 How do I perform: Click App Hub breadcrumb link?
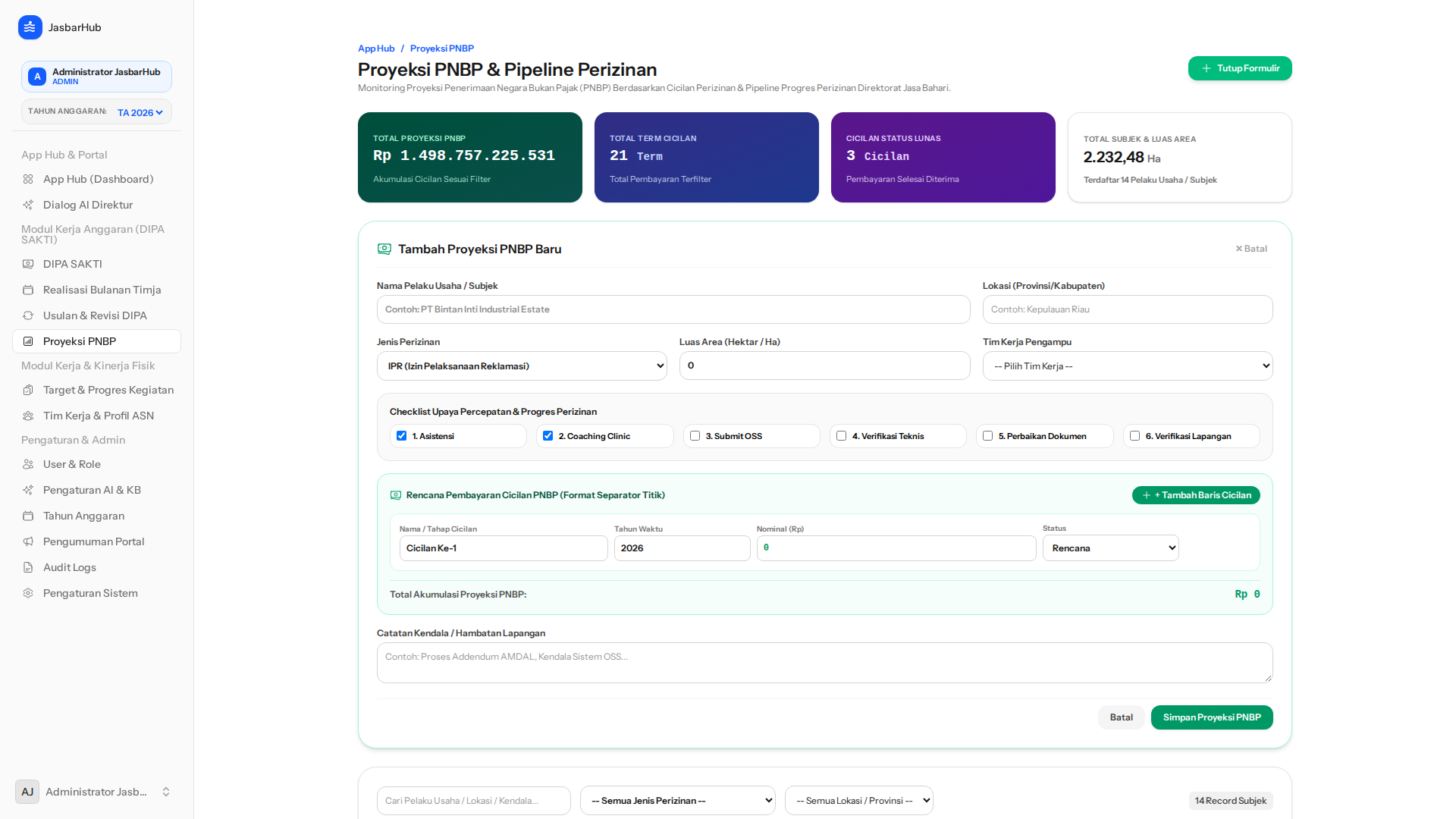tap(376, 49)
